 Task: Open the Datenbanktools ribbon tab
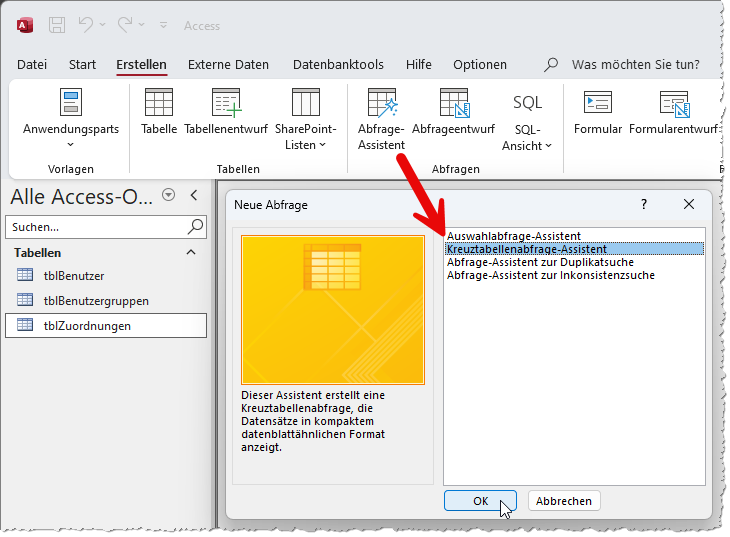338,64
